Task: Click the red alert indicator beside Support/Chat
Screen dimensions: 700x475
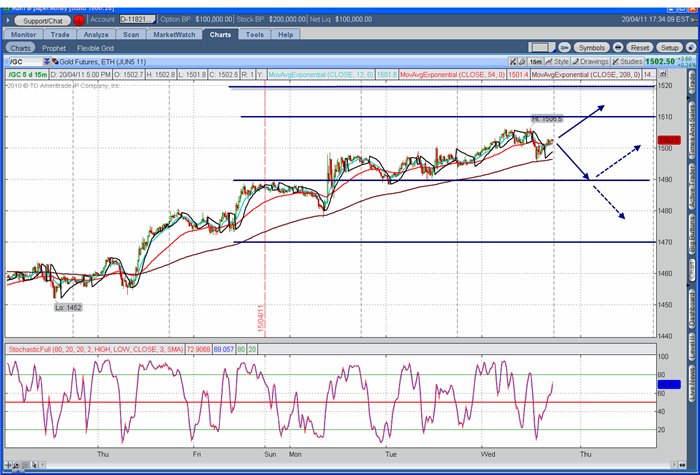Action: [x=79, y=20]
